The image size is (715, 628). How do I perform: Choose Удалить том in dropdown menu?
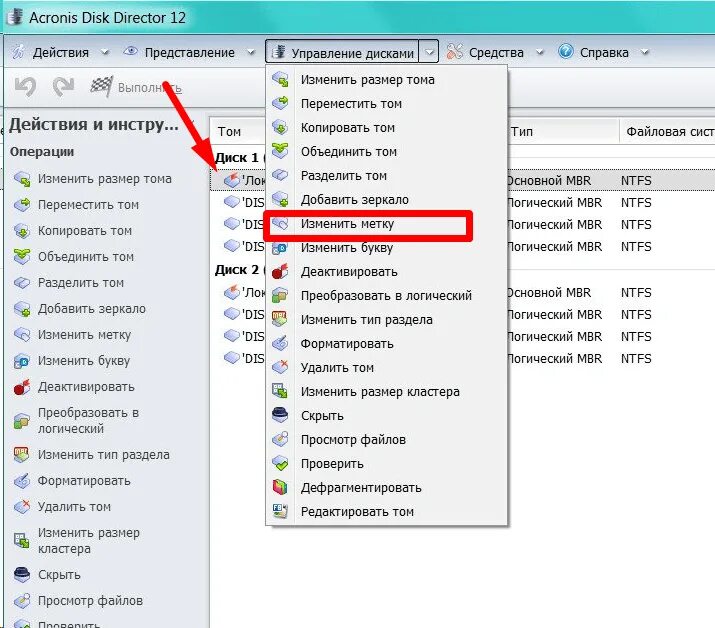386,368
